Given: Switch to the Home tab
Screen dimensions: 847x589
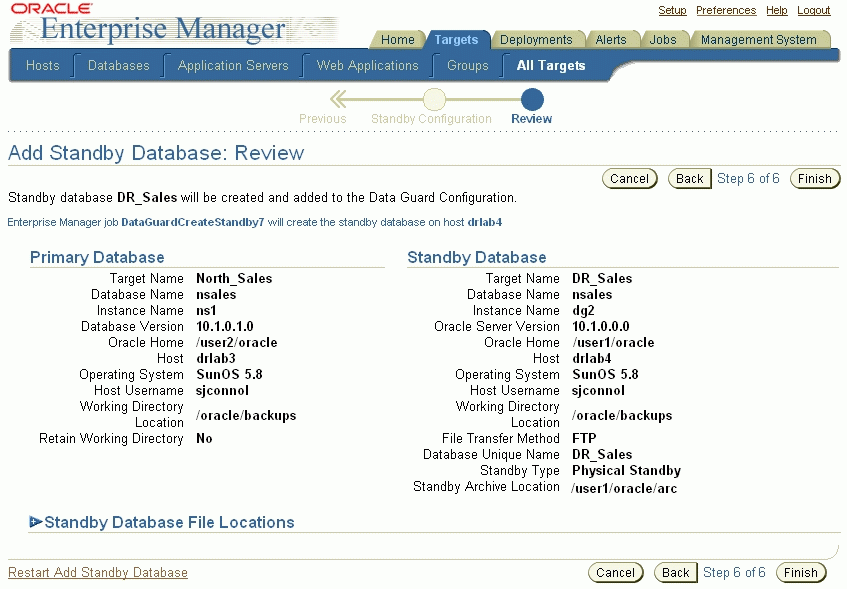Looking at the screenshot, I should 397,40.
